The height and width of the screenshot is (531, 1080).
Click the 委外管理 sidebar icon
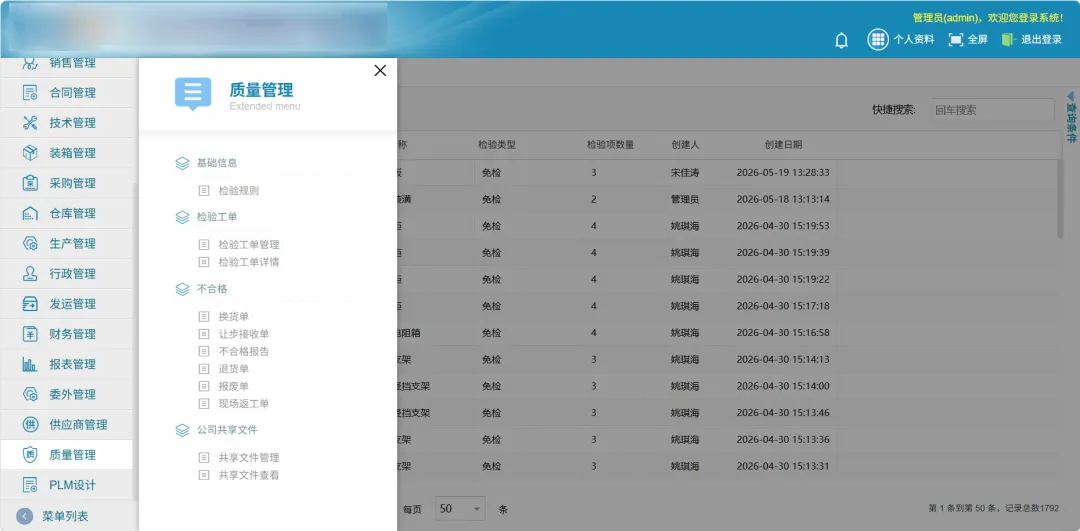(x=30, y=395)
